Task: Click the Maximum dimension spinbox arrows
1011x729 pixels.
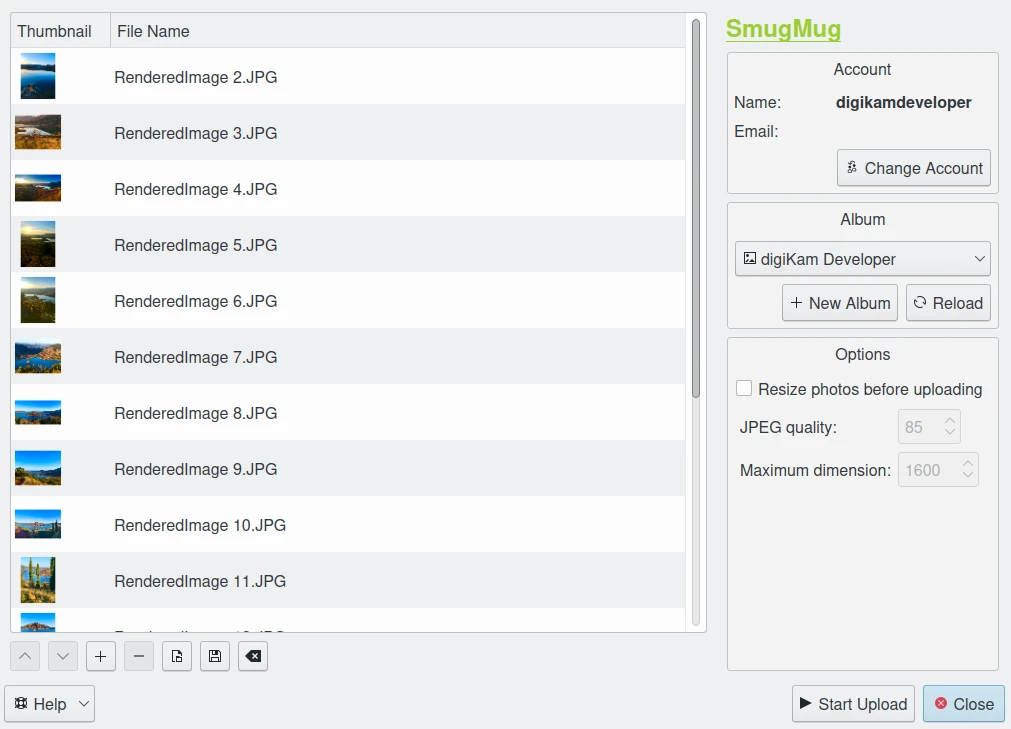Action: pyautogui.click(x=967, y=470)
